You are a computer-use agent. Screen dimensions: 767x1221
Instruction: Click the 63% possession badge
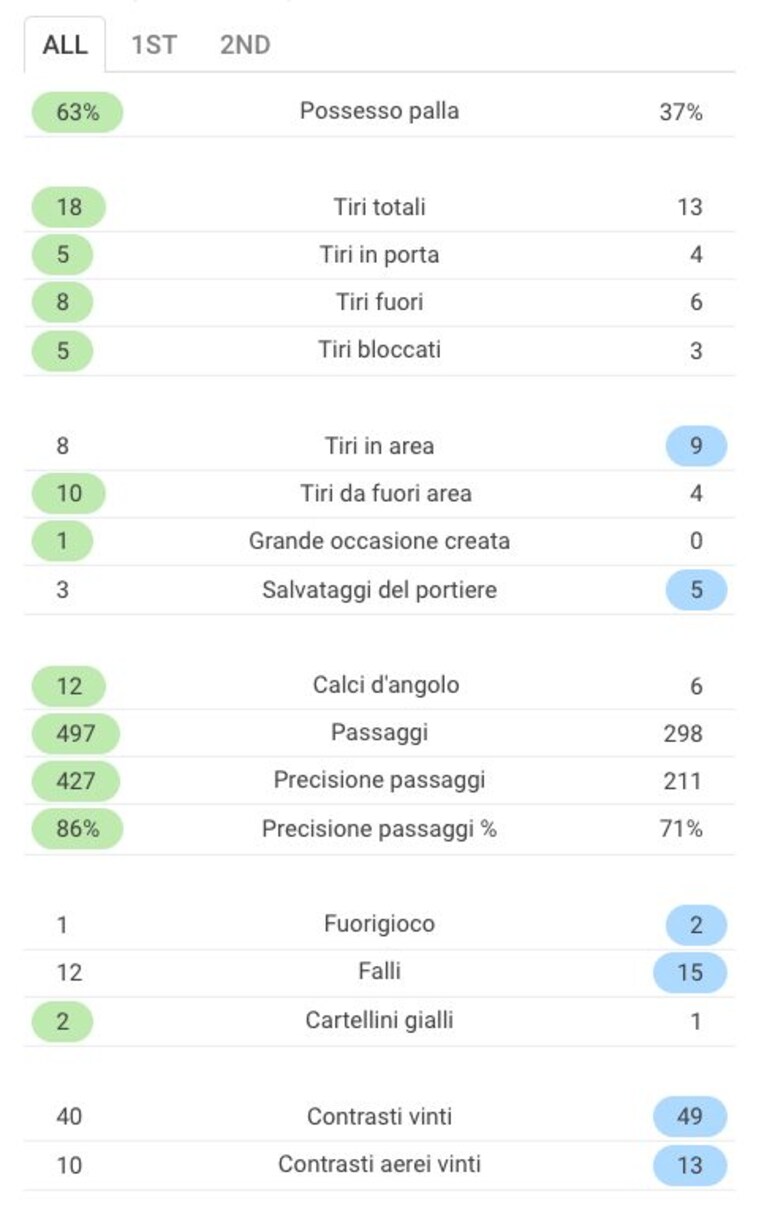pyautogui.click(x=77, y=112)
